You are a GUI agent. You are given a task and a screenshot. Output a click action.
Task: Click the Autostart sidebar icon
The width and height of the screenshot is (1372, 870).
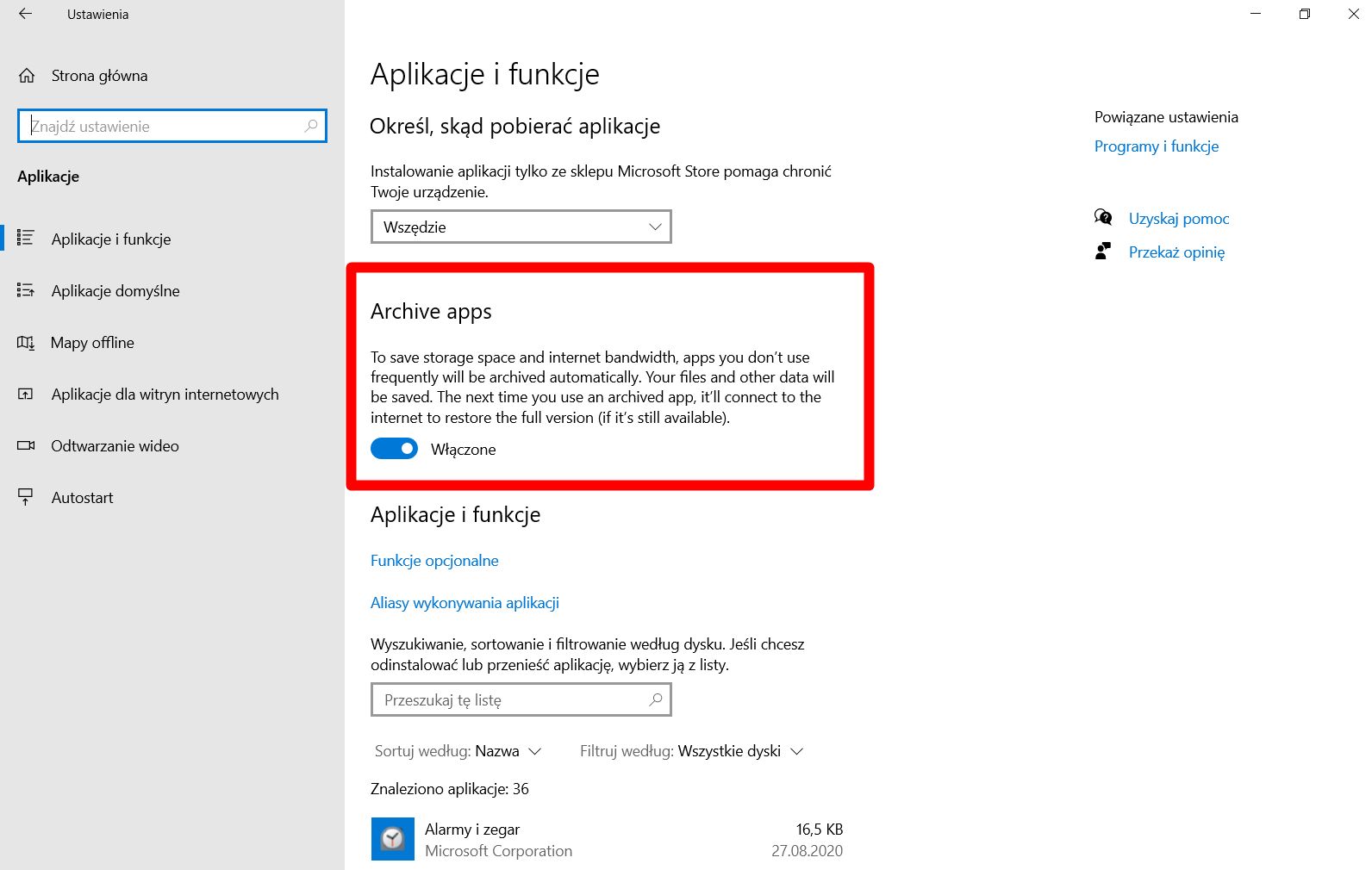tap(26, 497)
